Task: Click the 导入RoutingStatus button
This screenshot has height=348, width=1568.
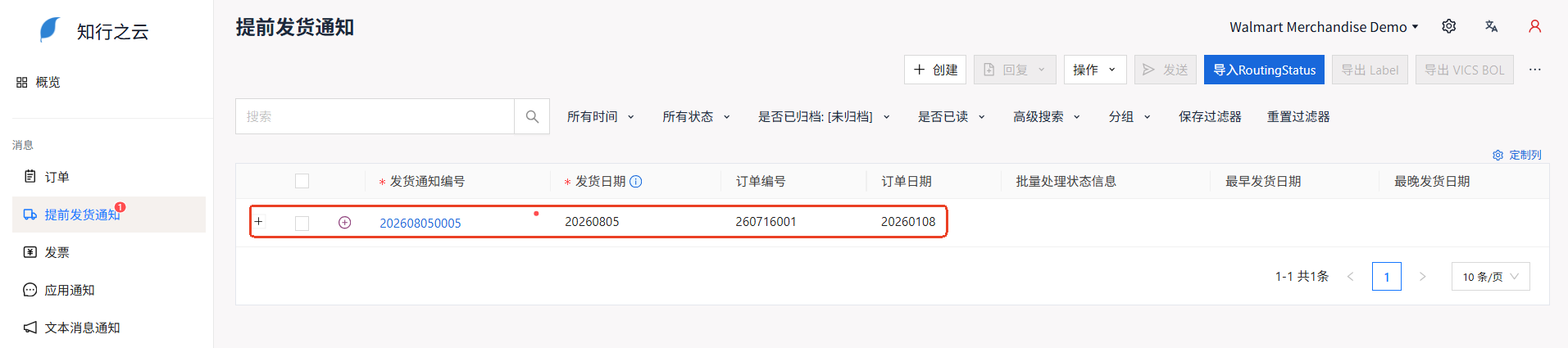Action: 1264,70
